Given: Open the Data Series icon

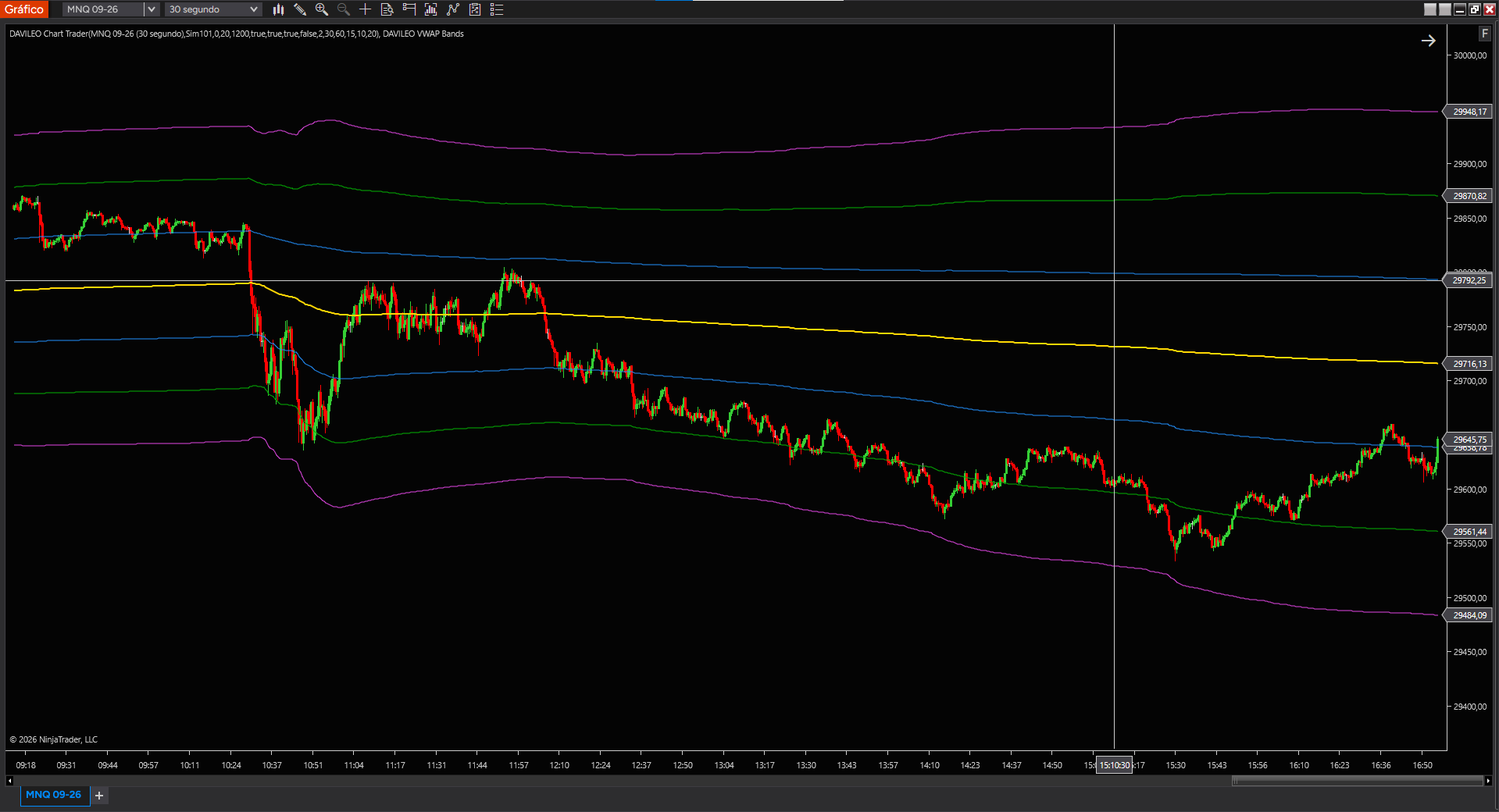Looking at the screenshot, I should (430, 9).
